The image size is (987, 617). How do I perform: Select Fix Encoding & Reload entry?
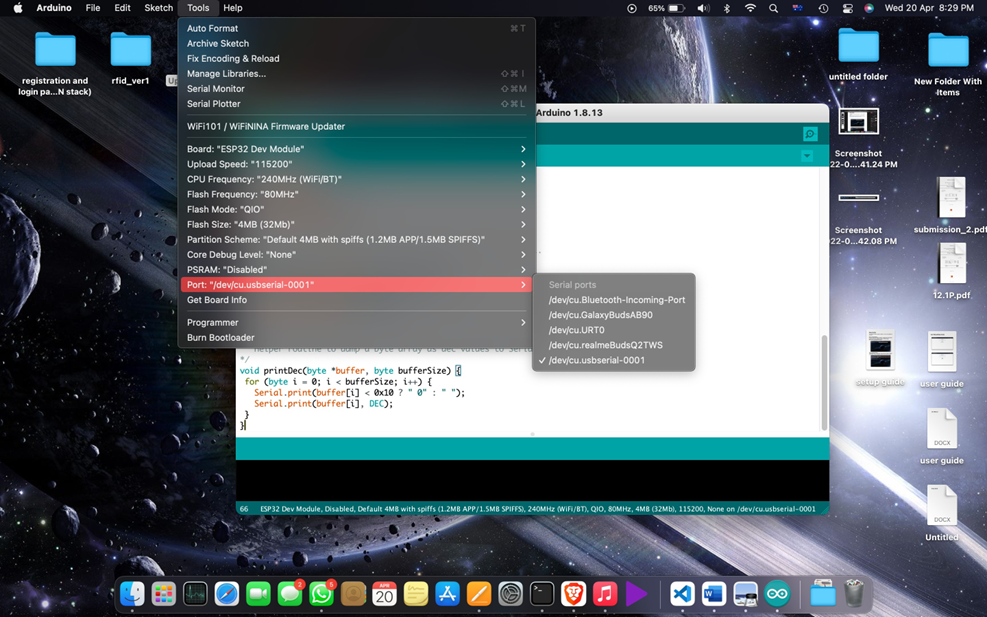pyautogui.click(x=356, y=59)
